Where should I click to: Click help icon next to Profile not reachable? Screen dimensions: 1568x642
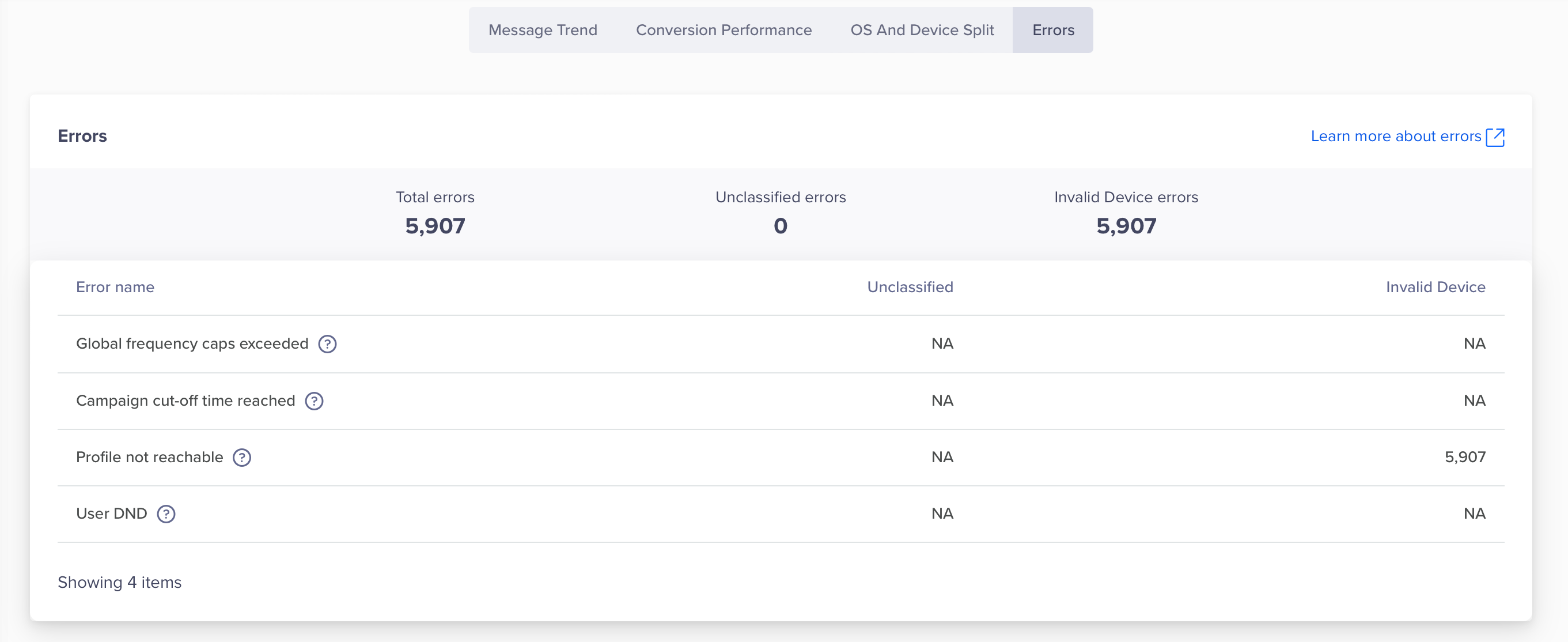243,458
